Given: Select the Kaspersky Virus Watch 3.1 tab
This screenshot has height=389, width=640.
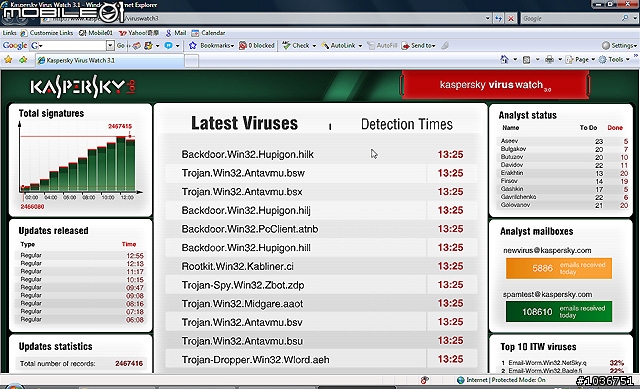Looking at the screenshot, I should pyautogui.click(x=109, y=60).
